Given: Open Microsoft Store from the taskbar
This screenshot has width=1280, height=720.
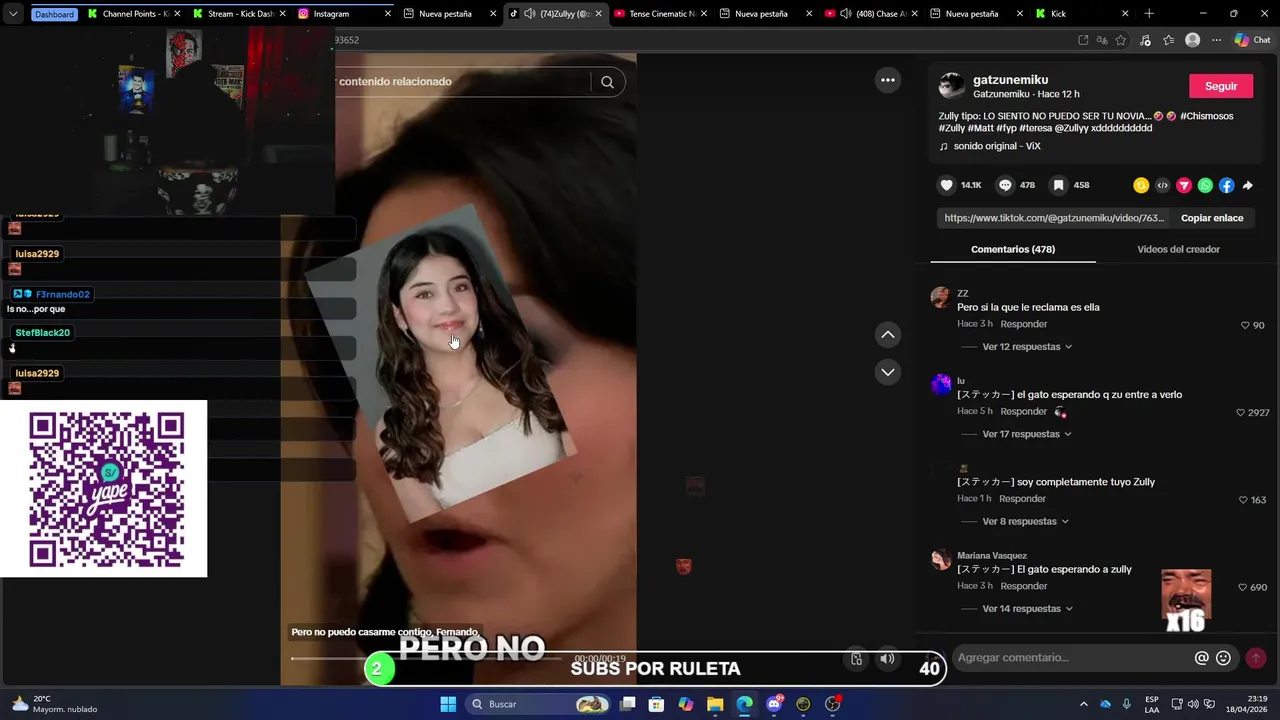Looking at the screenshot, I should click(656, 704).
